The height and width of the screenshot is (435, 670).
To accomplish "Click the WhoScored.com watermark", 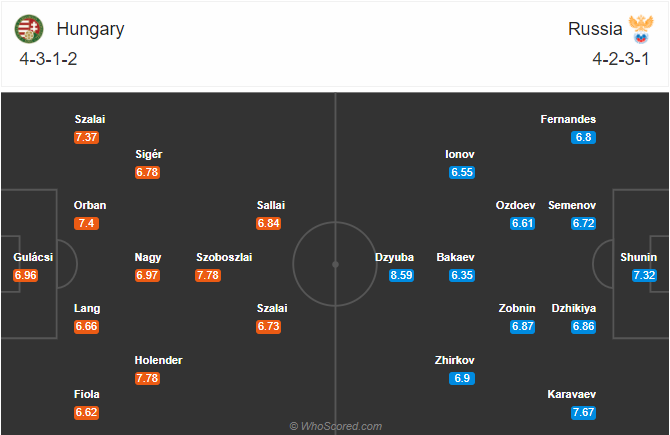I will [x=335, y=426].
